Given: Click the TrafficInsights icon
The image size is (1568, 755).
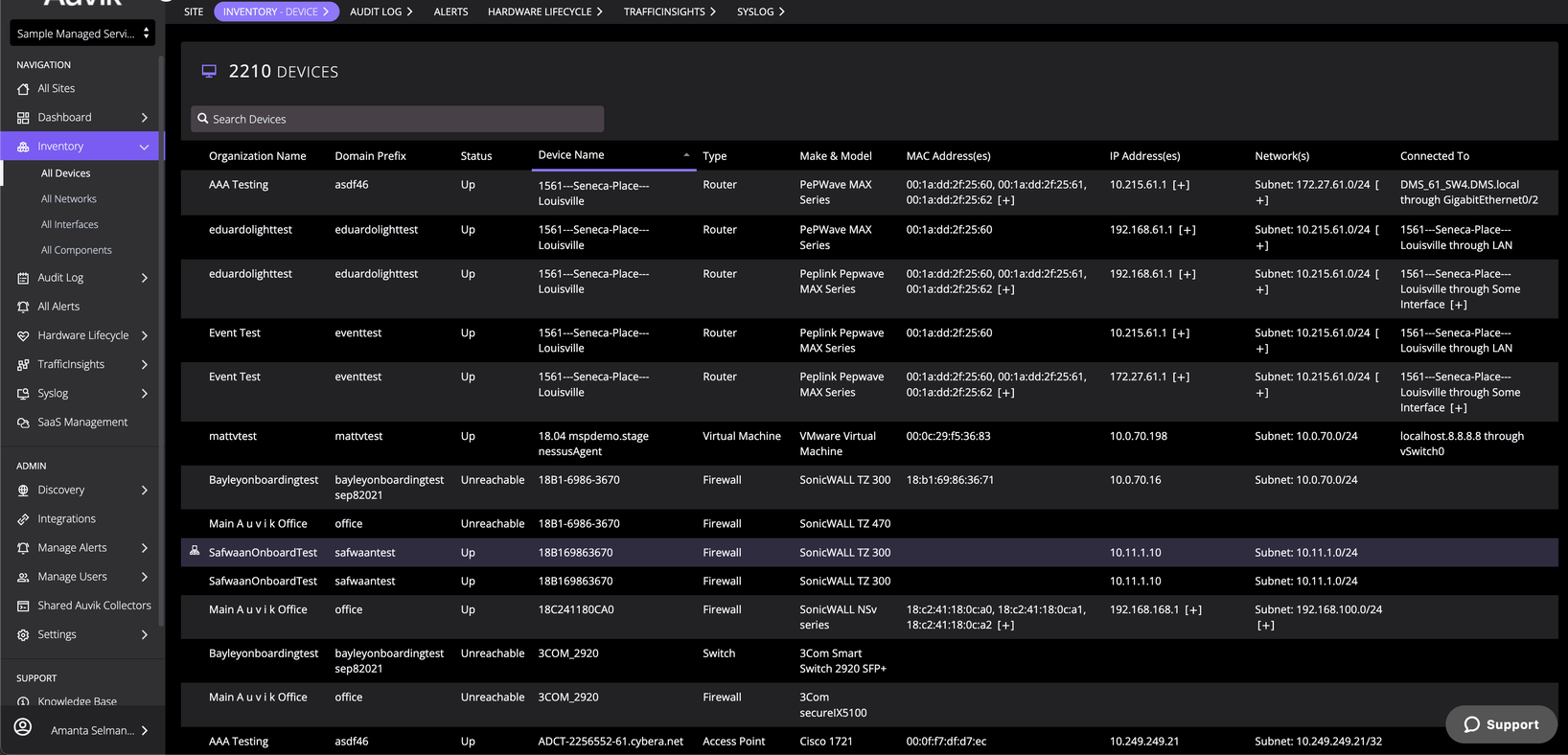Looking at the screenshot, I should [x=23, y=365].
